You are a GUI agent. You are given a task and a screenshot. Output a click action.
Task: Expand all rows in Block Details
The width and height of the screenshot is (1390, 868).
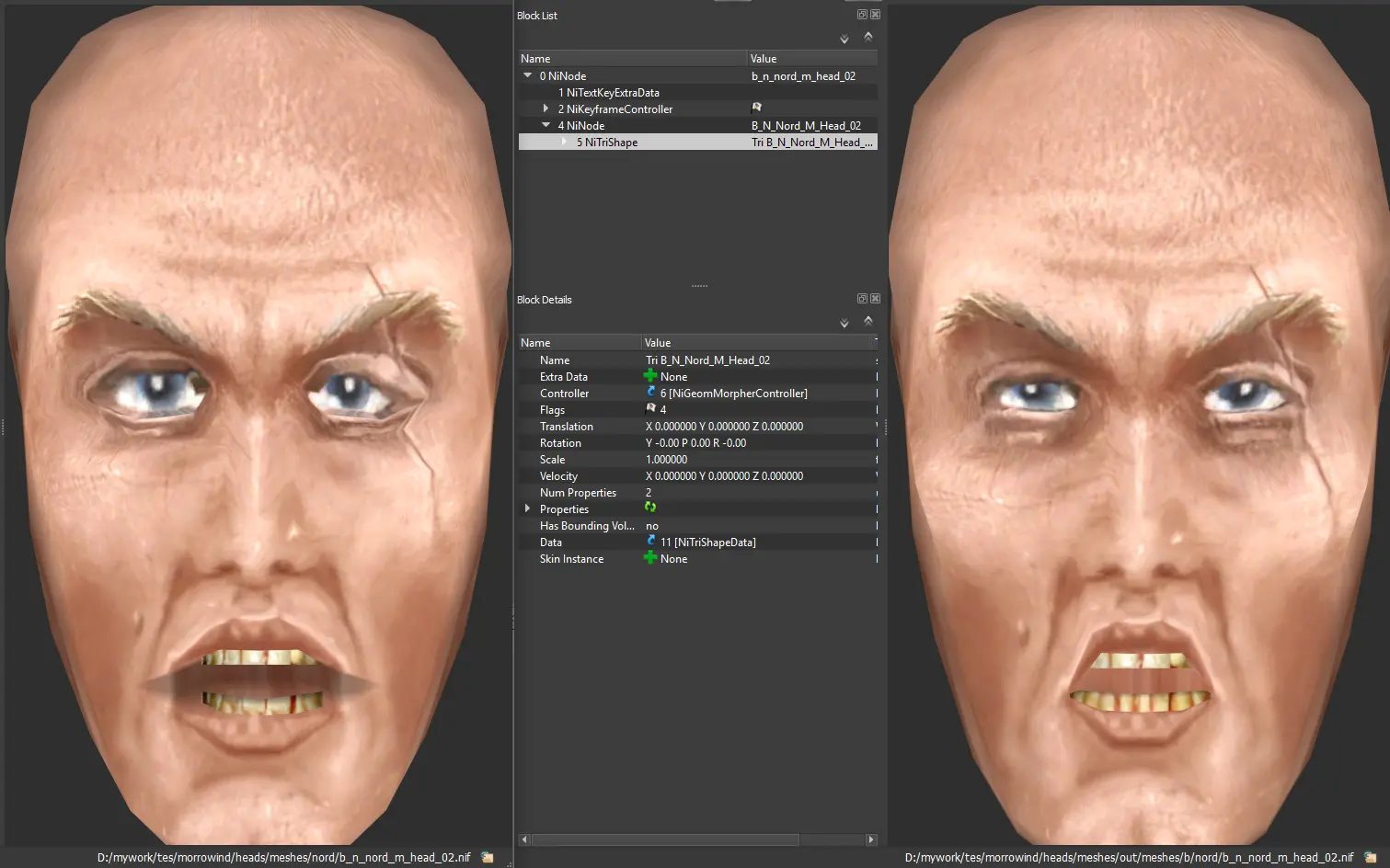point(844,324)
